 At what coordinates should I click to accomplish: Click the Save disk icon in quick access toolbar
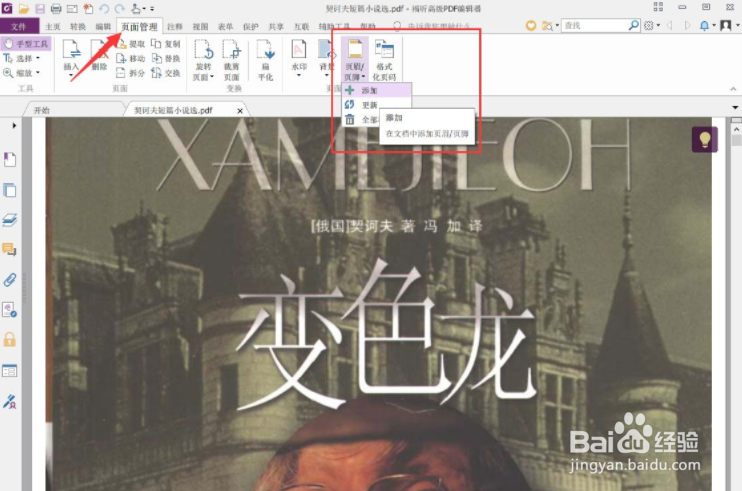click(40, 8)
